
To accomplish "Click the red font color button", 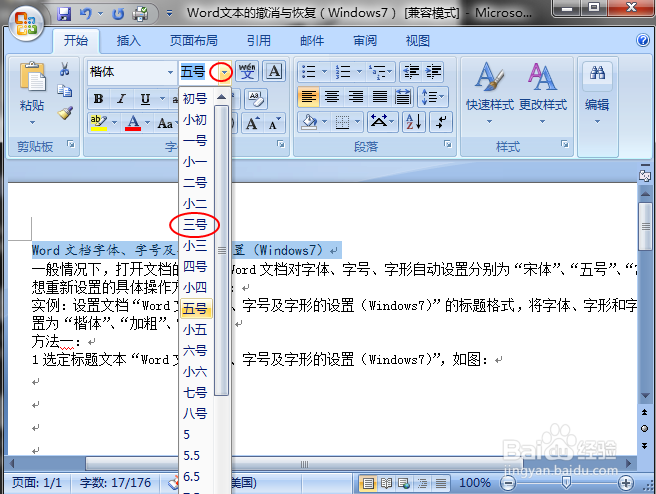I will [x=133, y=123].
